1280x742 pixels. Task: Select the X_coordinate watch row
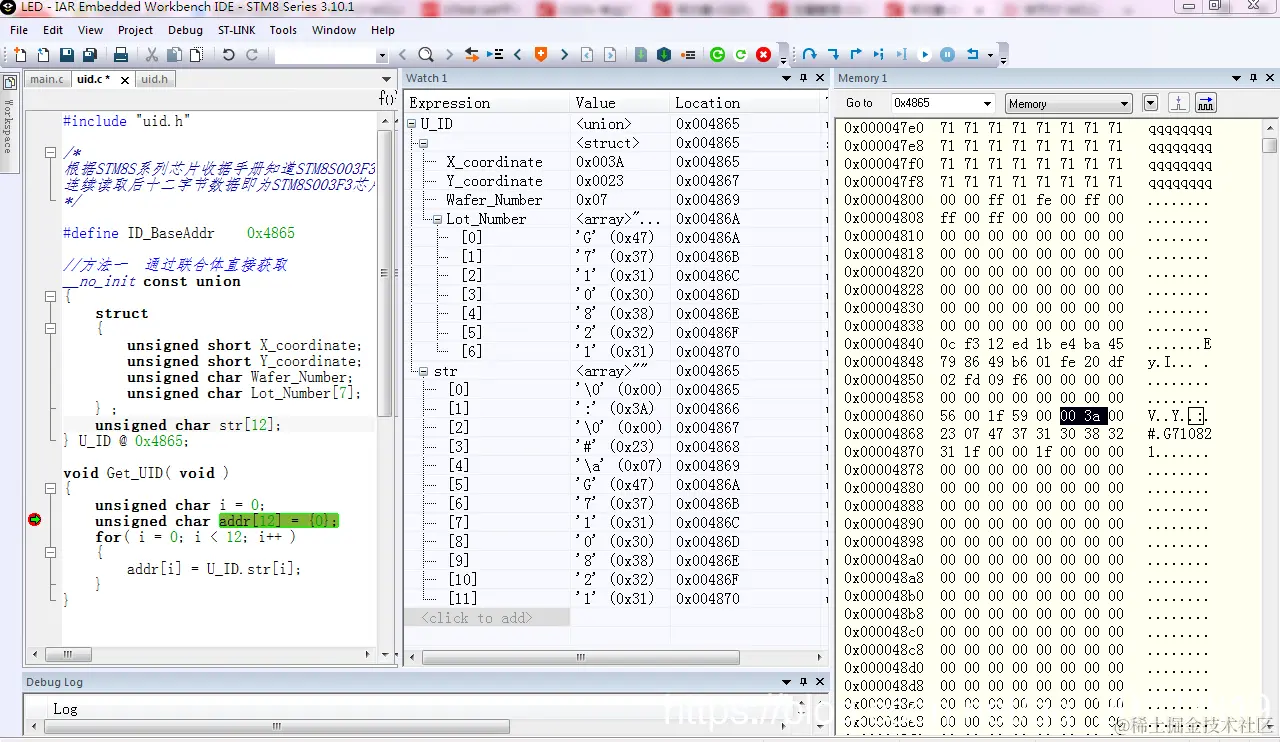click(615, 162)
